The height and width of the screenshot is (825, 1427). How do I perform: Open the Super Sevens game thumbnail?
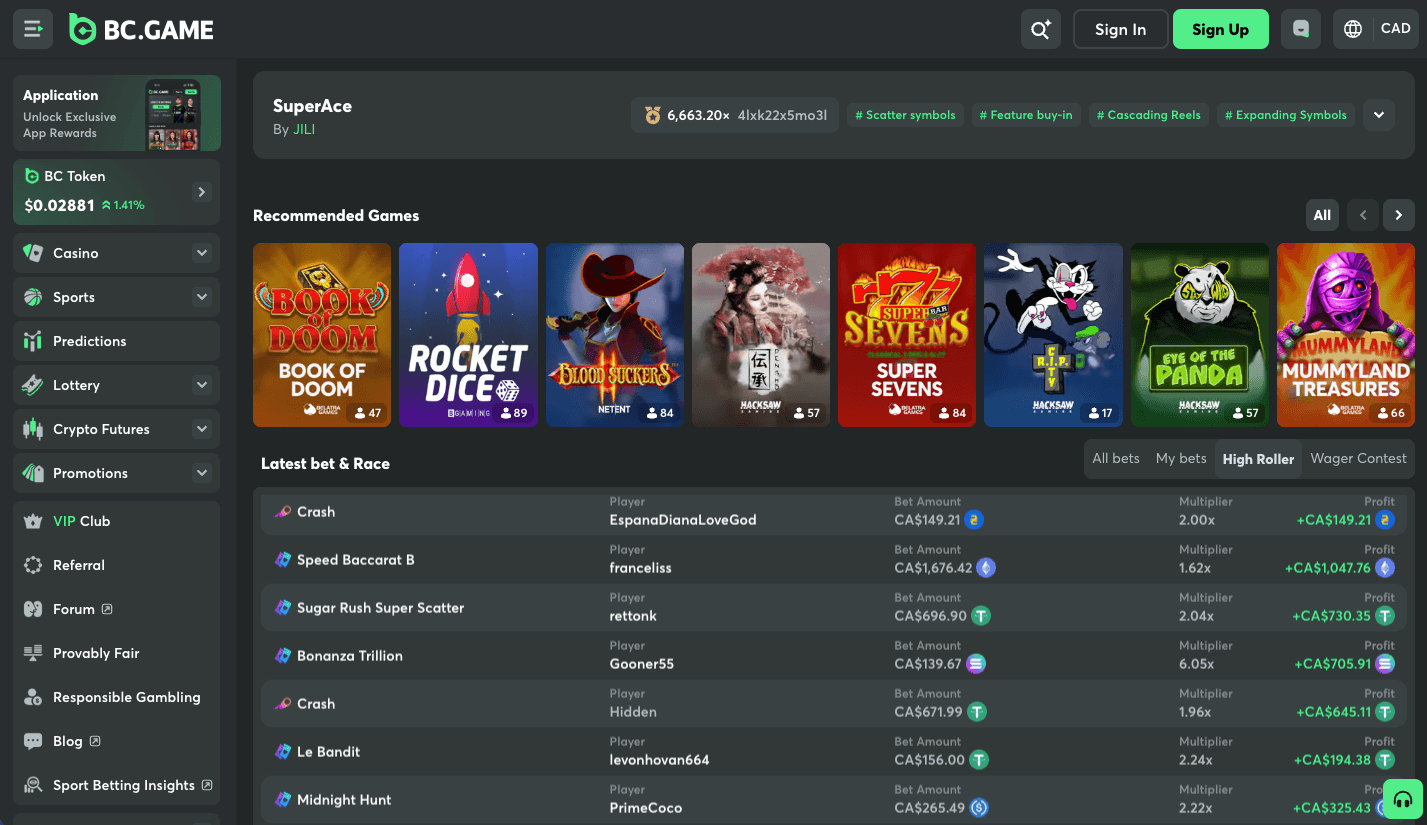[907, 335]
